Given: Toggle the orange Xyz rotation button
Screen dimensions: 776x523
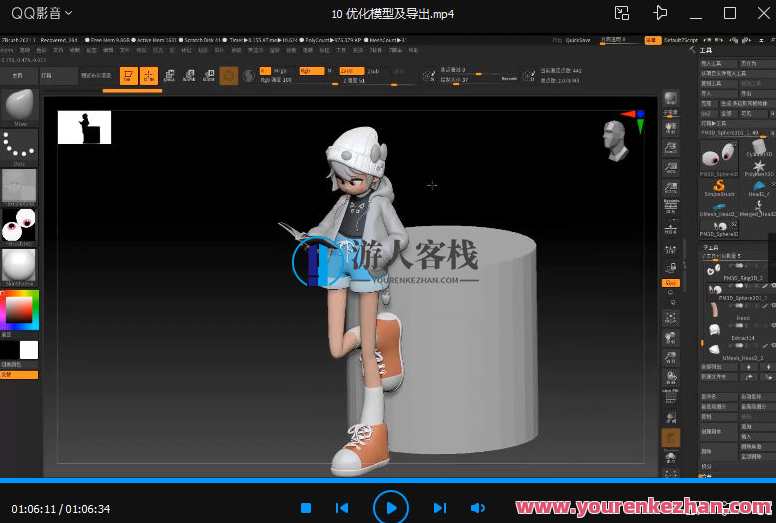Looking at the screenshot, I should 671,283.
